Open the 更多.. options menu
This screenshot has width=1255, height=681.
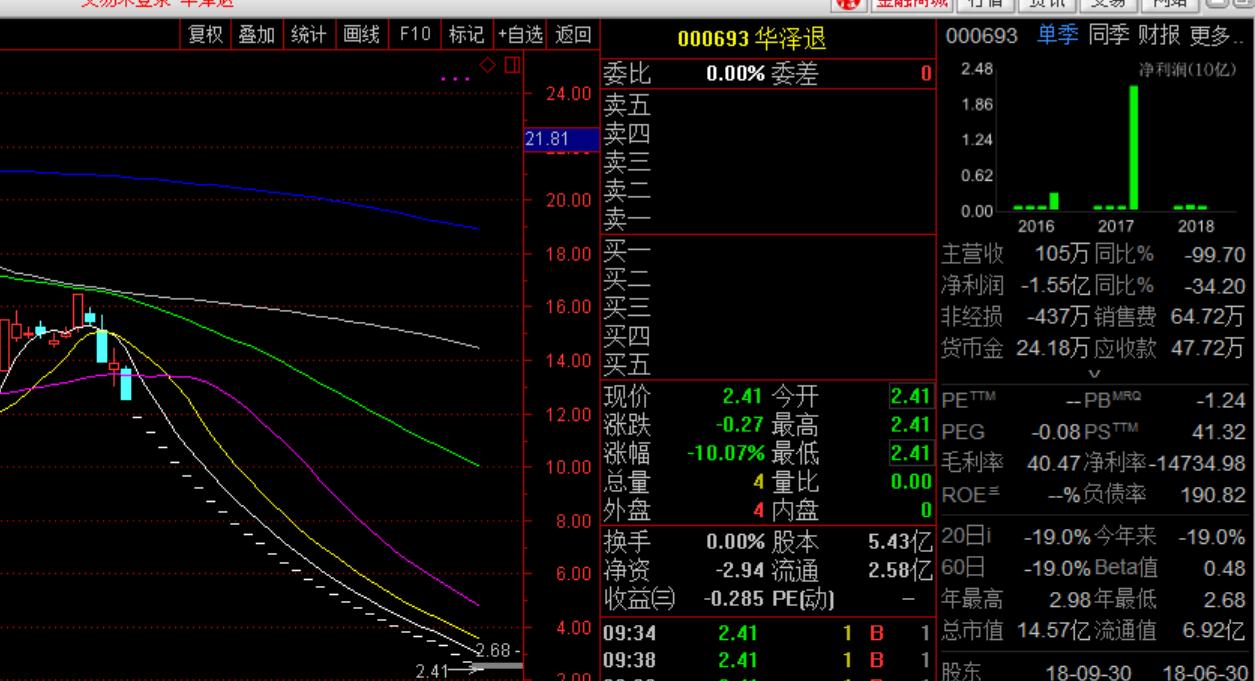[1214, 36]
